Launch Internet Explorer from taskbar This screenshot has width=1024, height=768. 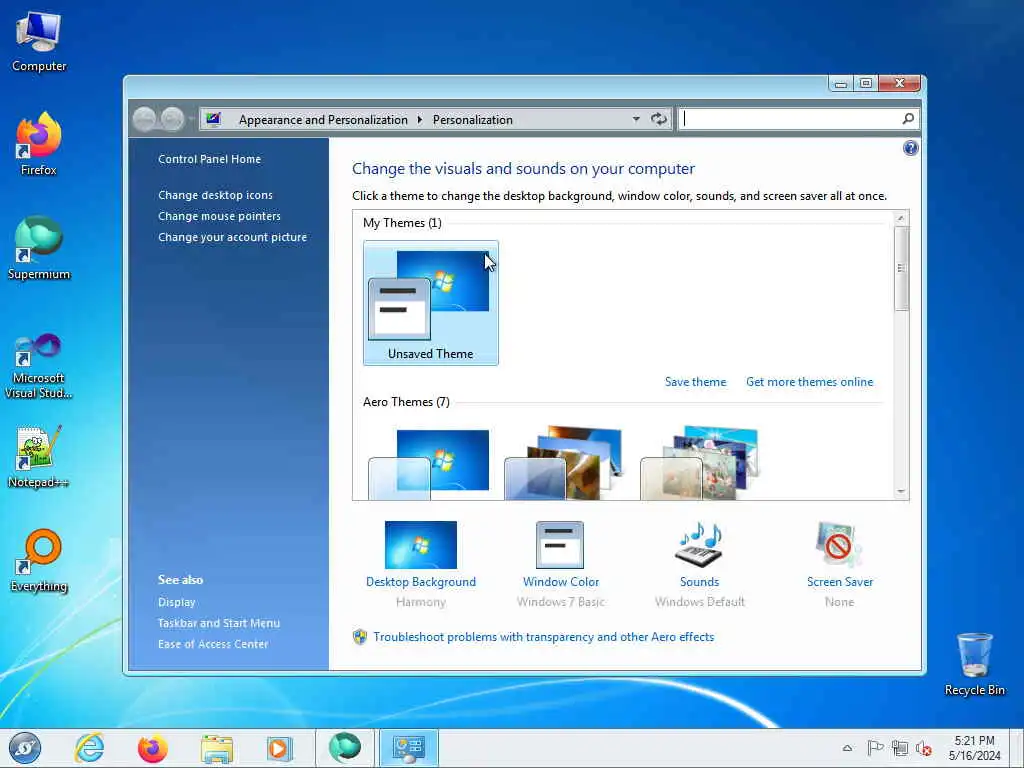[89, 748]
